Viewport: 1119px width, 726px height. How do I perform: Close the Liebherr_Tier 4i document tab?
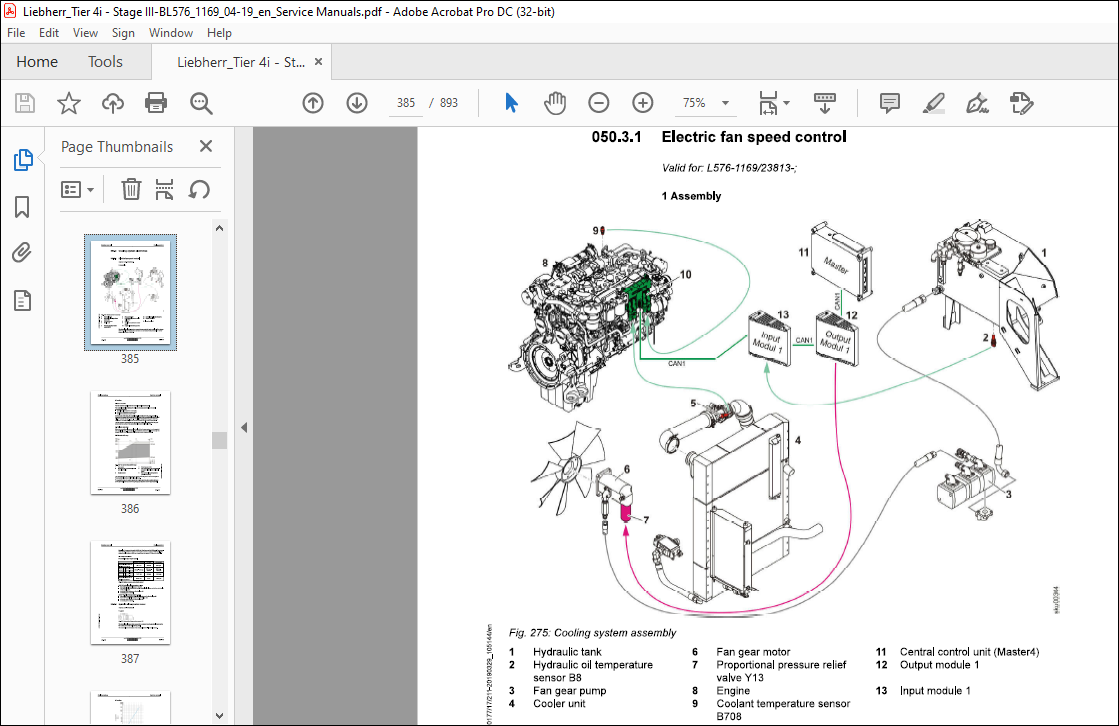click(x=318, y=62)
